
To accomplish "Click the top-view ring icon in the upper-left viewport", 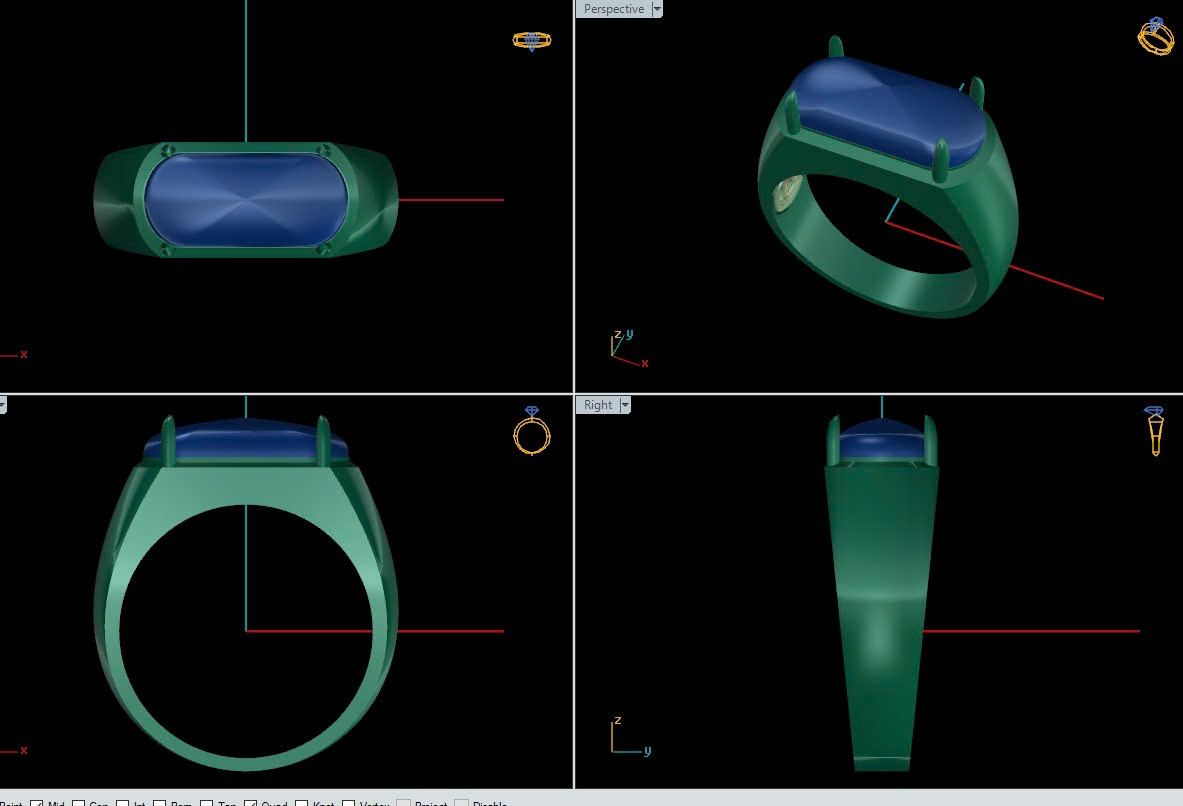I will [x=531, y=41].
